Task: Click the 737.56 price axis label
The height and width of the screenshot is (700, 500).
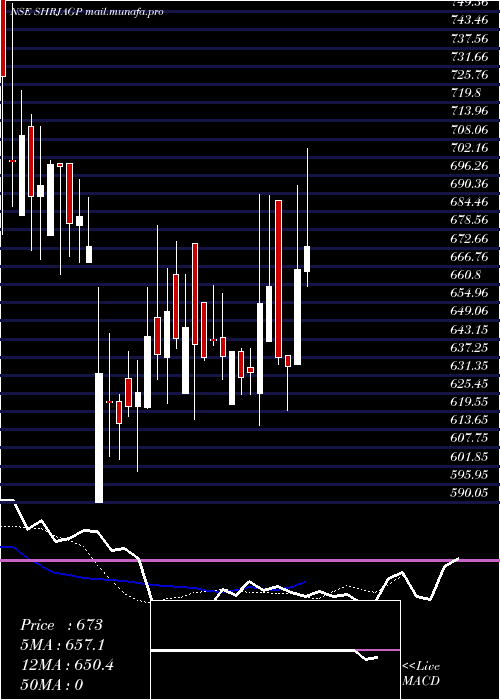Action: [x=470, y=38]
